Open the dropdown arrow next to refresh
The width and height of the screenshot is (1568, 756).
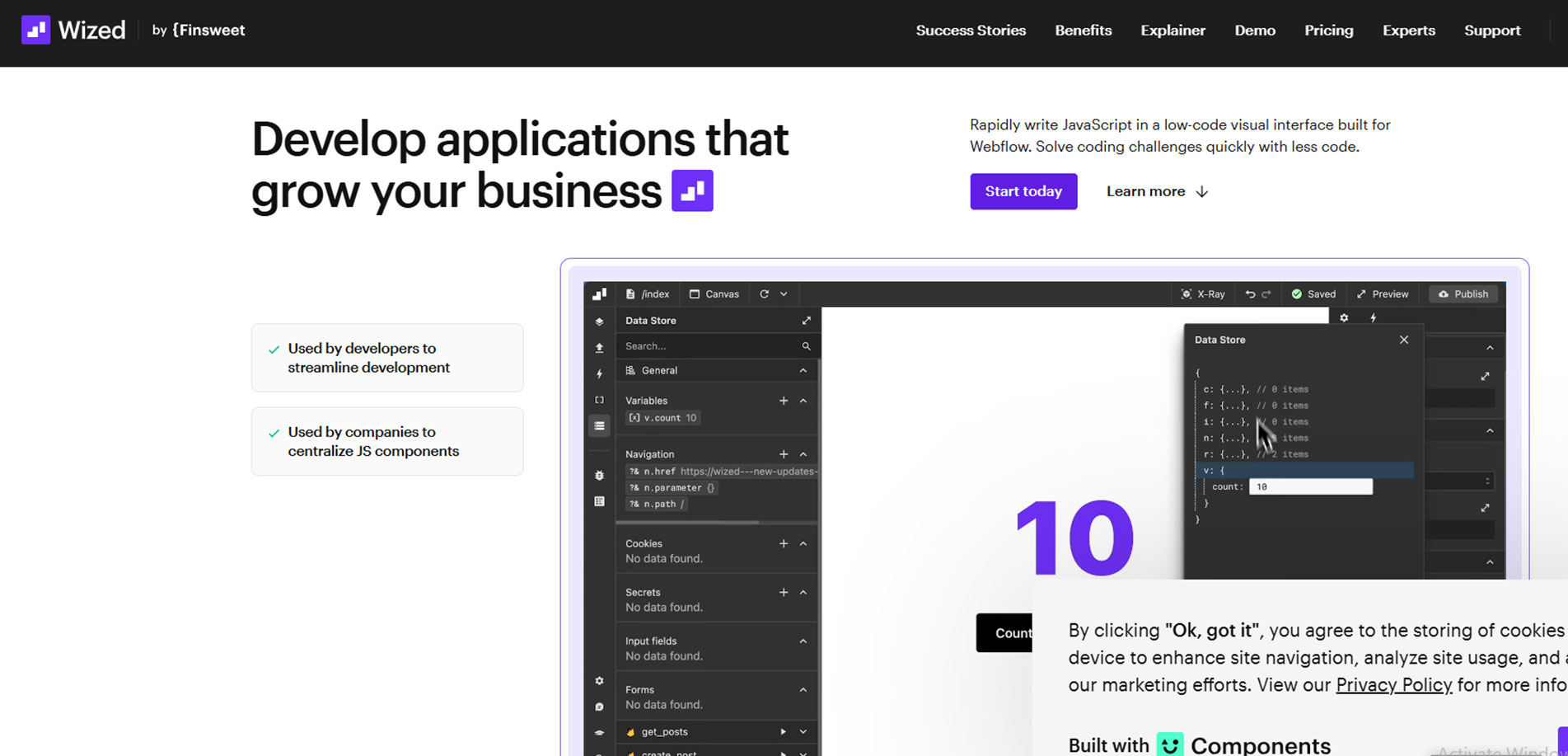(x=784, y=293)
